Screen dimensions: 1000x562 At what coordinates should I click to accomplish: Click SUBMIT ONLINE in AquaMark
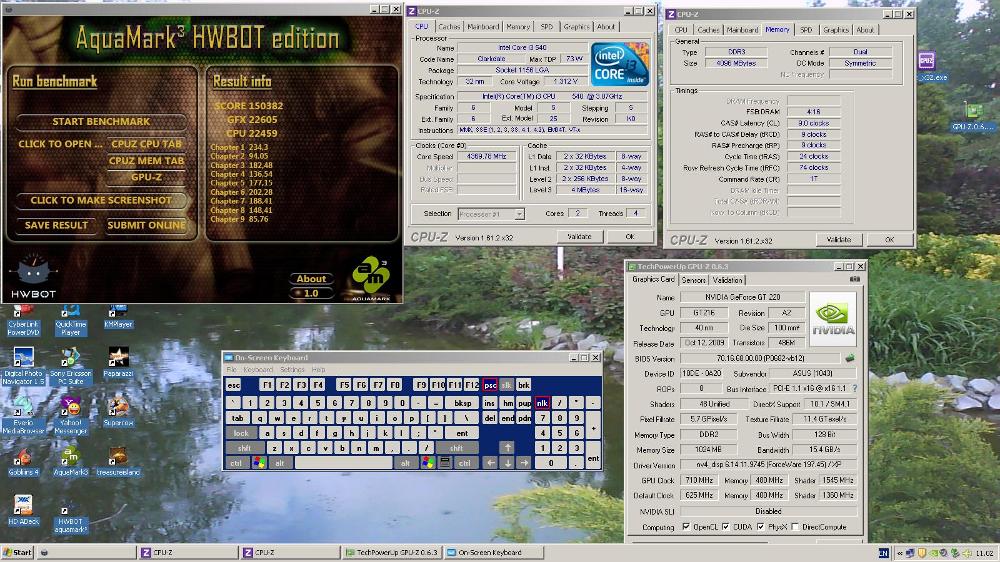(146, 225)
